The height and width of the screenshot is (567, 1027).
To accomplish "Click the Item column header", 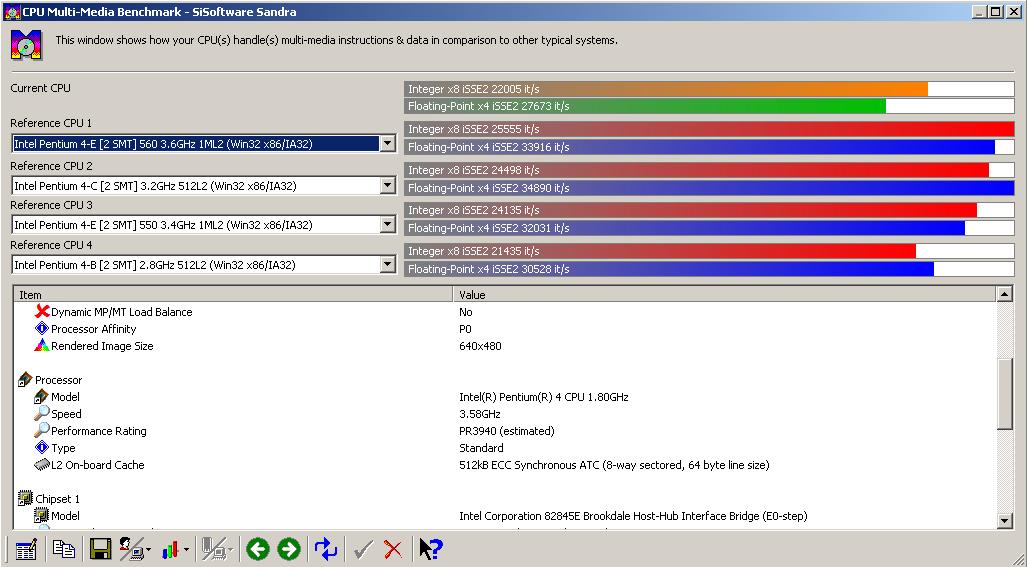I will click(x=233, y=295).
